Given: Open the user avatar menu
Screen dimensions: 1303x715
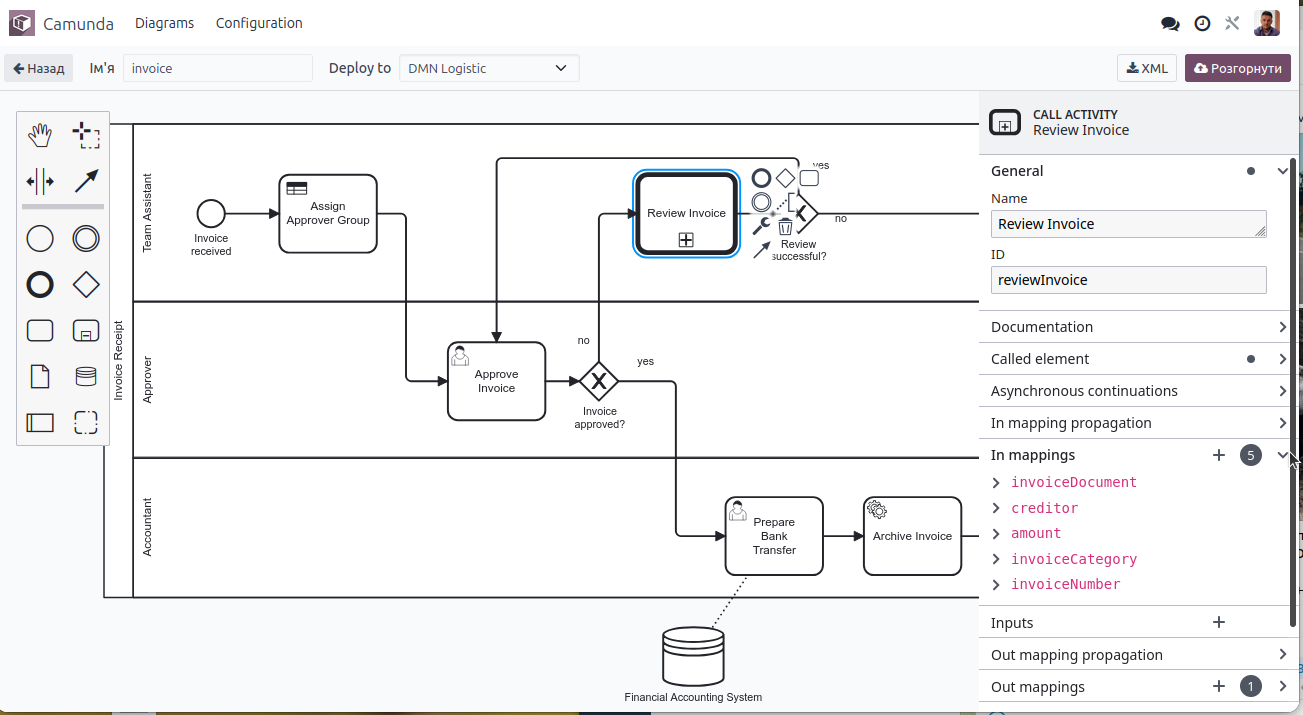Looking at the screenshot, I should [1267, 23].
